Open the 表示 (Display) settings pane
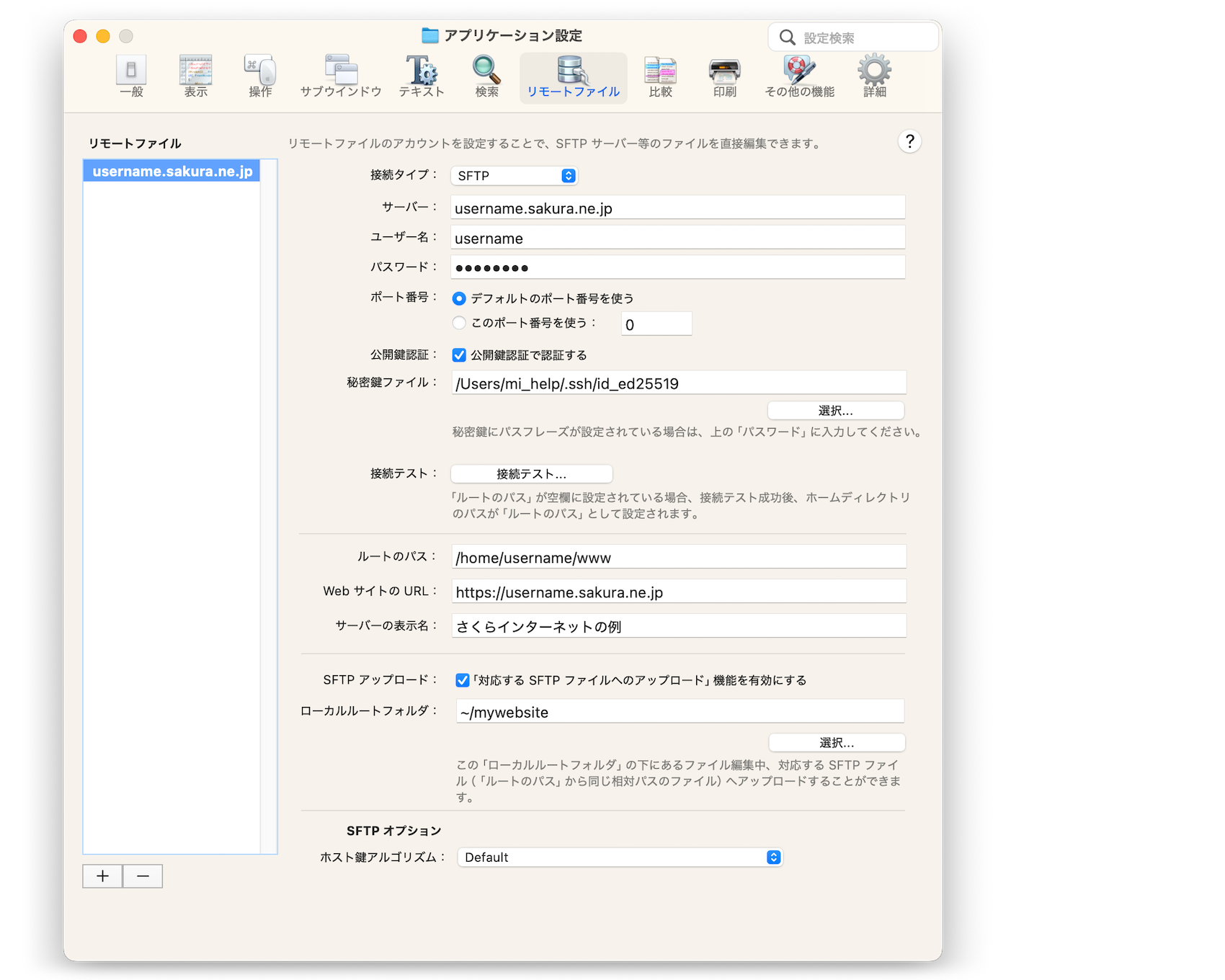This screenshot has width=1225, height=980. point(195,76)
